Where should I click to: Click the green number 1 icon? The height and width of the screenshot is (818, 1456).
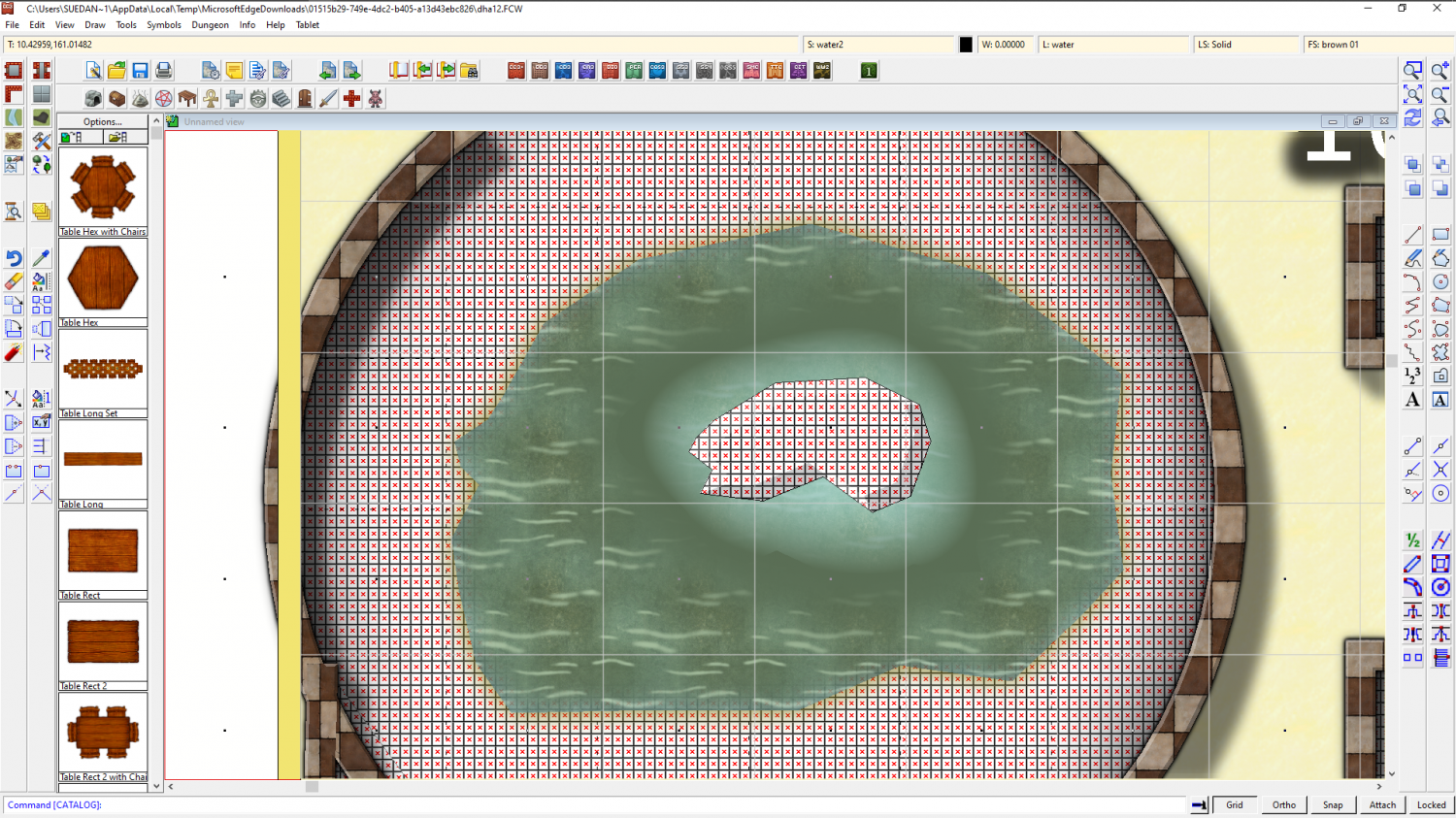(x=869, y=70)
